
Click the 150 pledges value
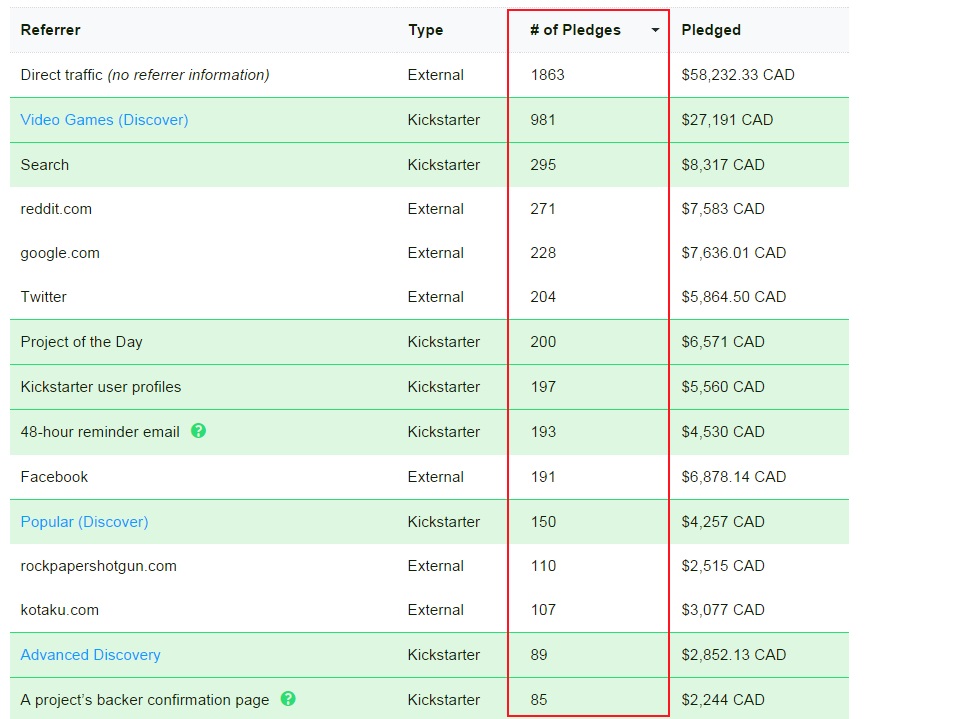coord(543,522)
